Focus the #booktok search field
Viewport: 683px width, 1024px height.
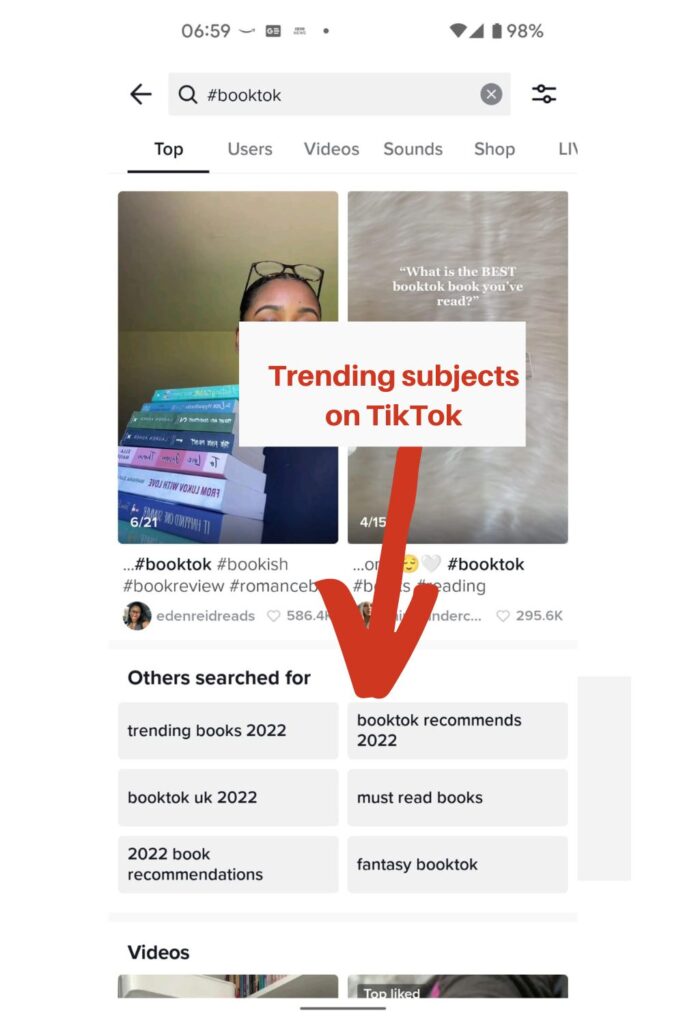[x=340, y=94]
